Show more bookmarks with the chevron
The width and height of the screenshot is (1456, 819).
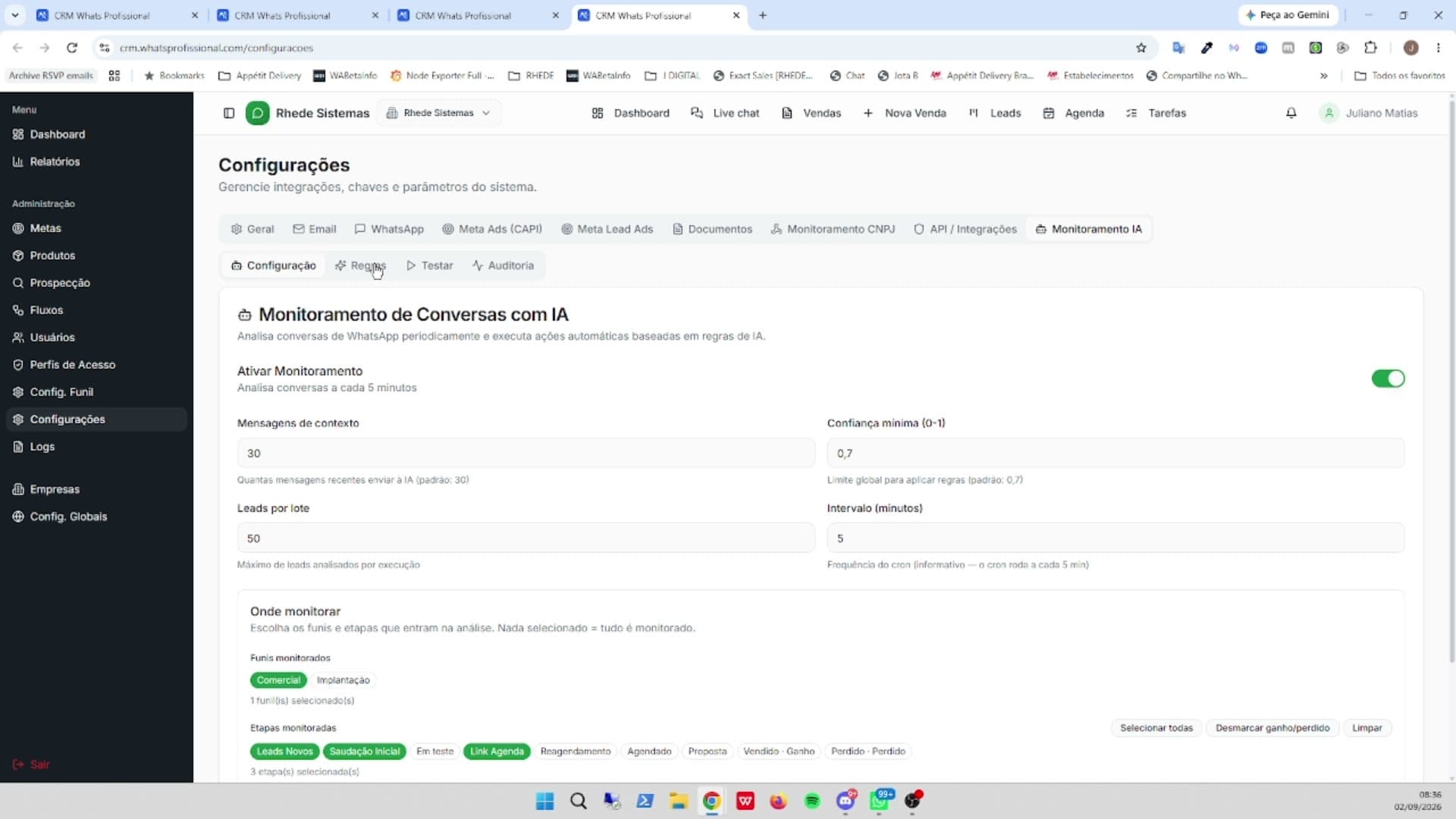pyautogui.click(x=1323, y=76)
